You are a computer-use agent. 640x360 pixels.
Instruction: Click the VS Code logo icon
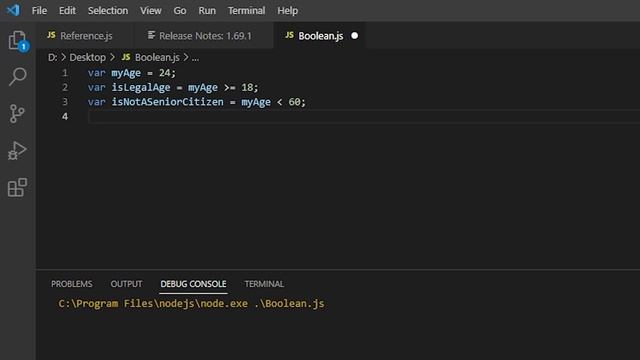pyautogui.click(x=13, y=10)
